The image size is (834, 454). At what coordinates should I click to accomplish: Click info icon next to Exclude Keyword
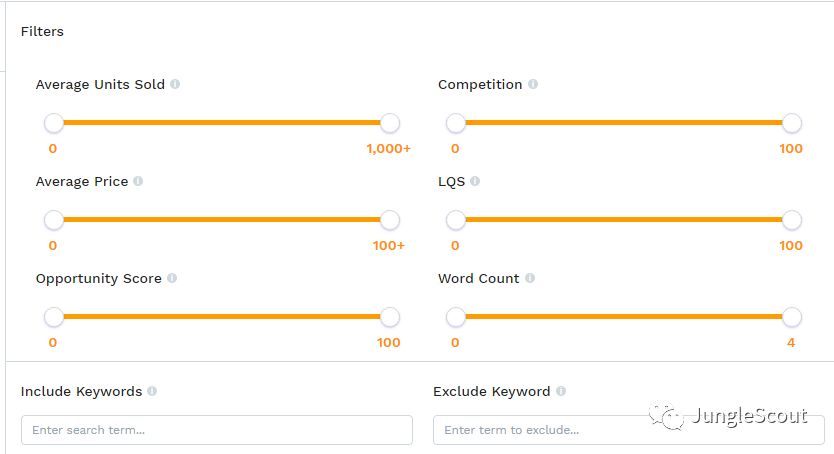tap(561, 392)
